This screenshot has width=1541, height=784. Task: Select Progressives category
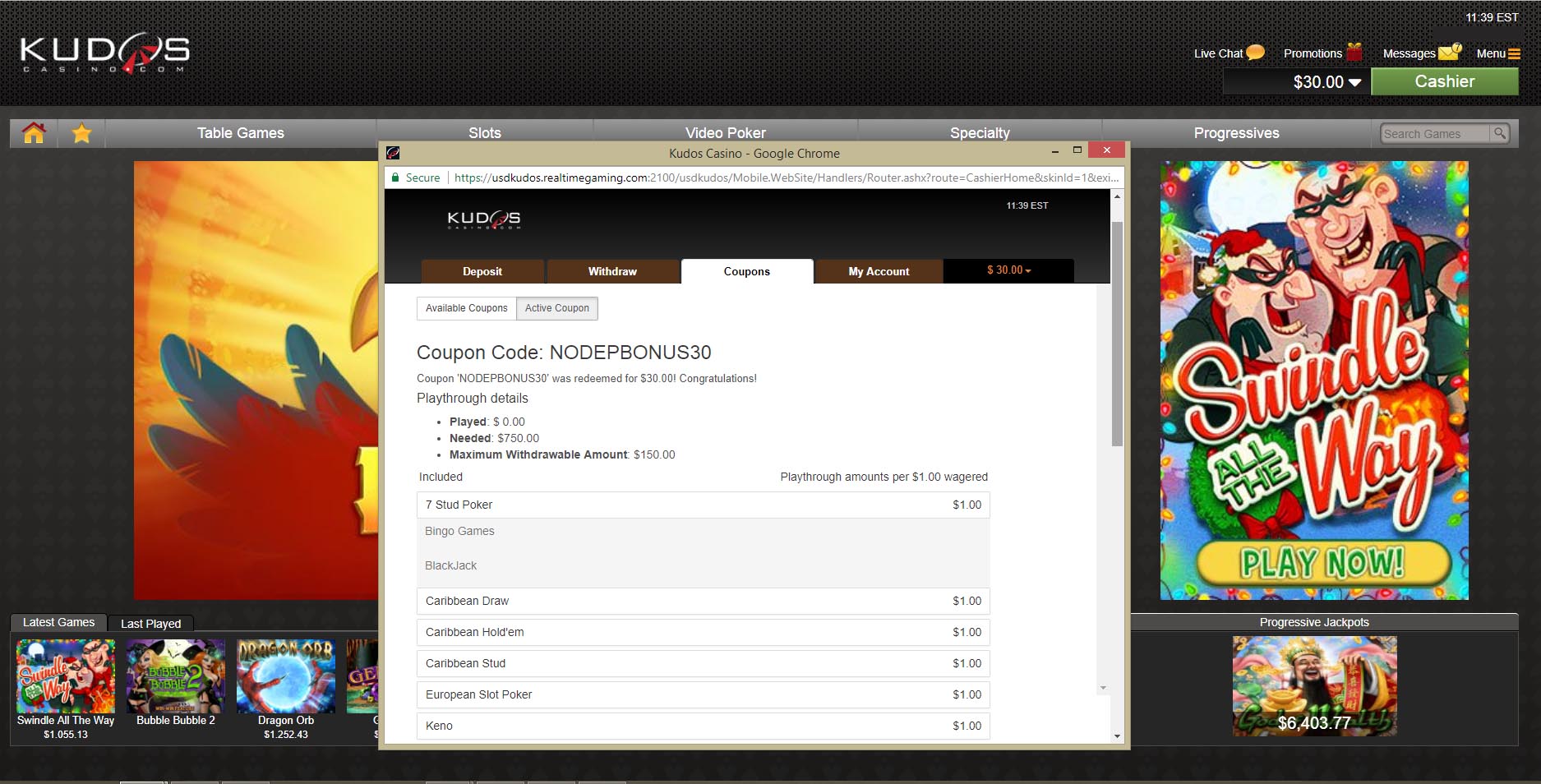point(1236,133)
